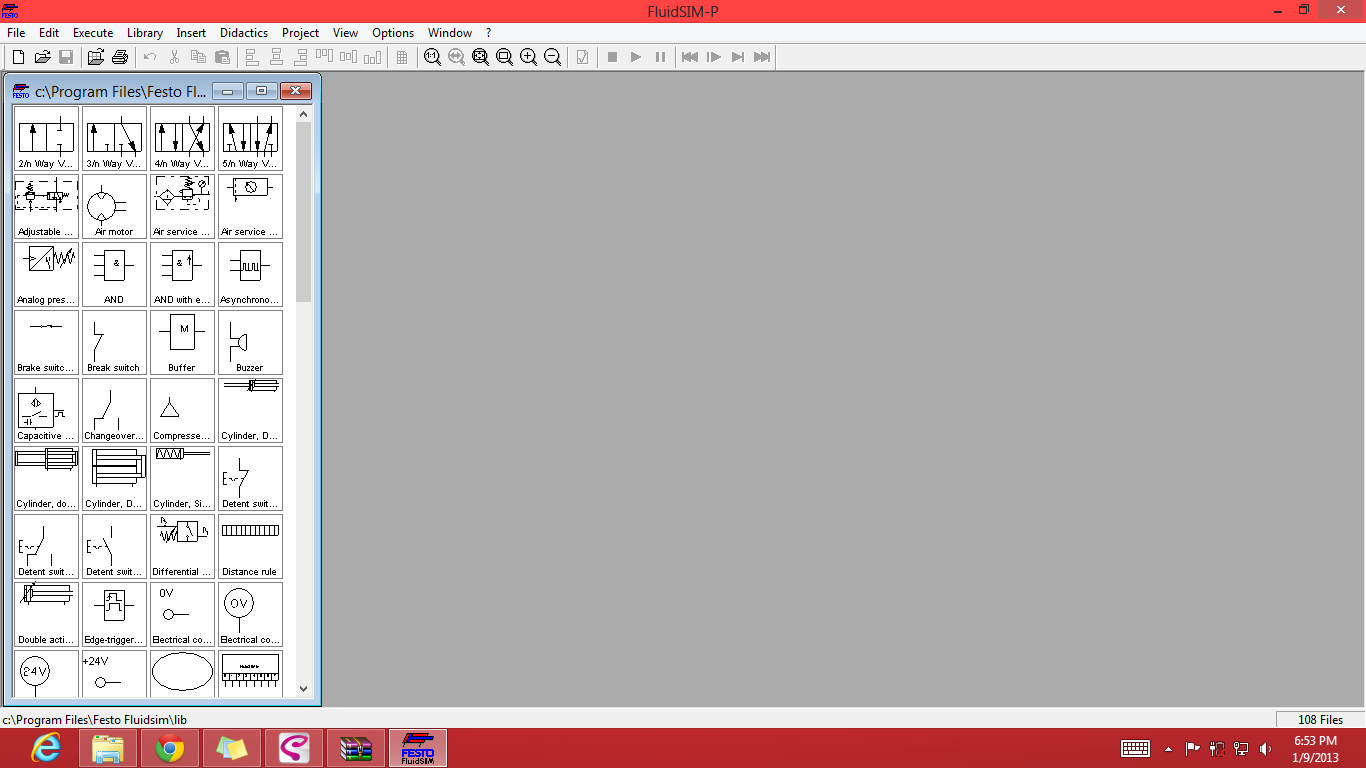Open the Options menu
The width and height of the screenshot is (1366, 768).
click(x=393, y=33)
